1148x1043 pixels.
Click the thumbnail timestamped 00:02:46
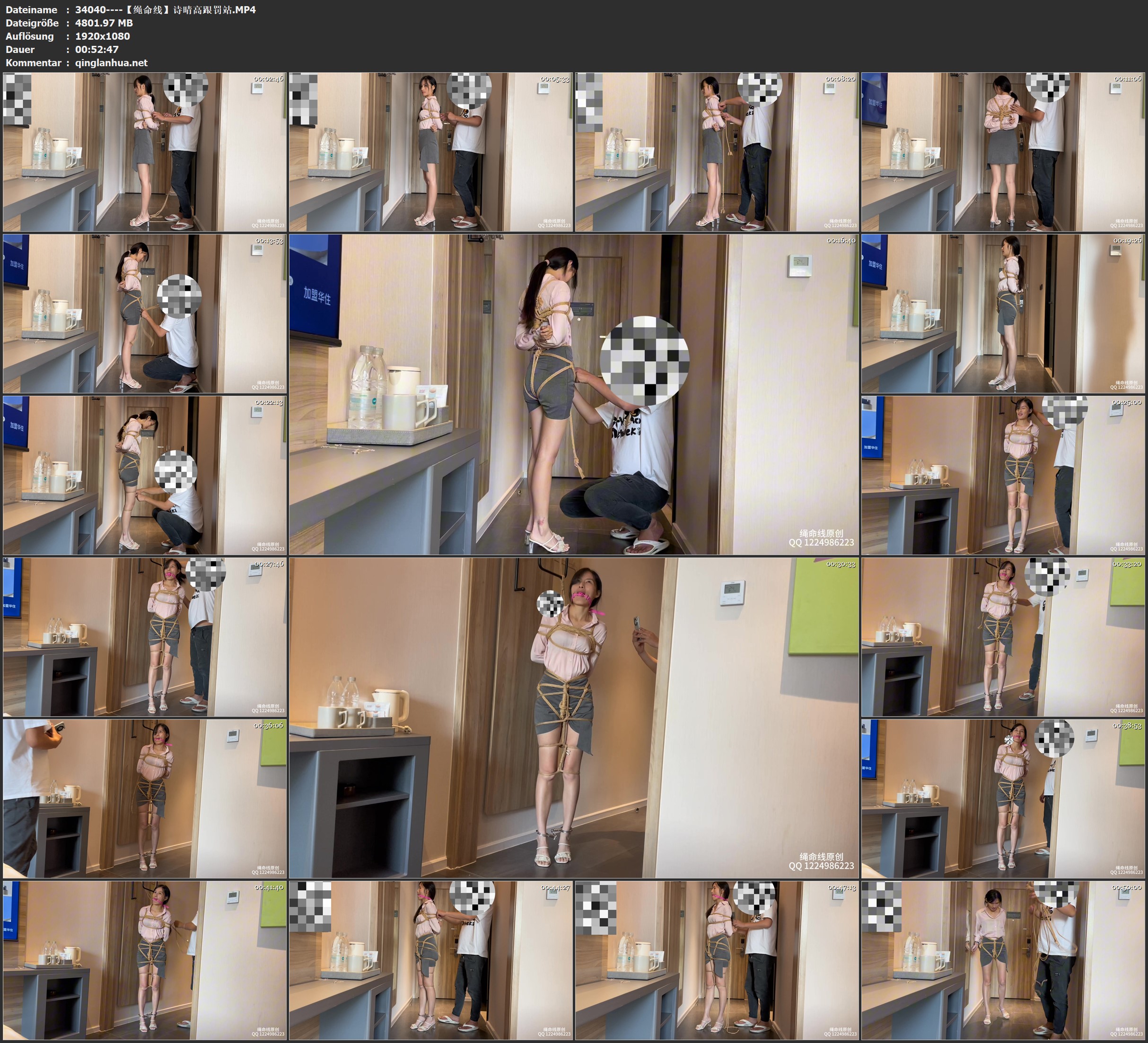[145, 152]
